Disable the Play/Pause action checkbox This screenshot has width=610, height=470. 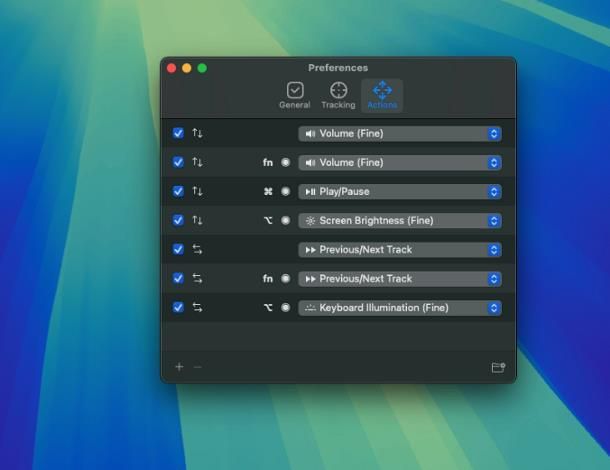(x=178, y=191)
